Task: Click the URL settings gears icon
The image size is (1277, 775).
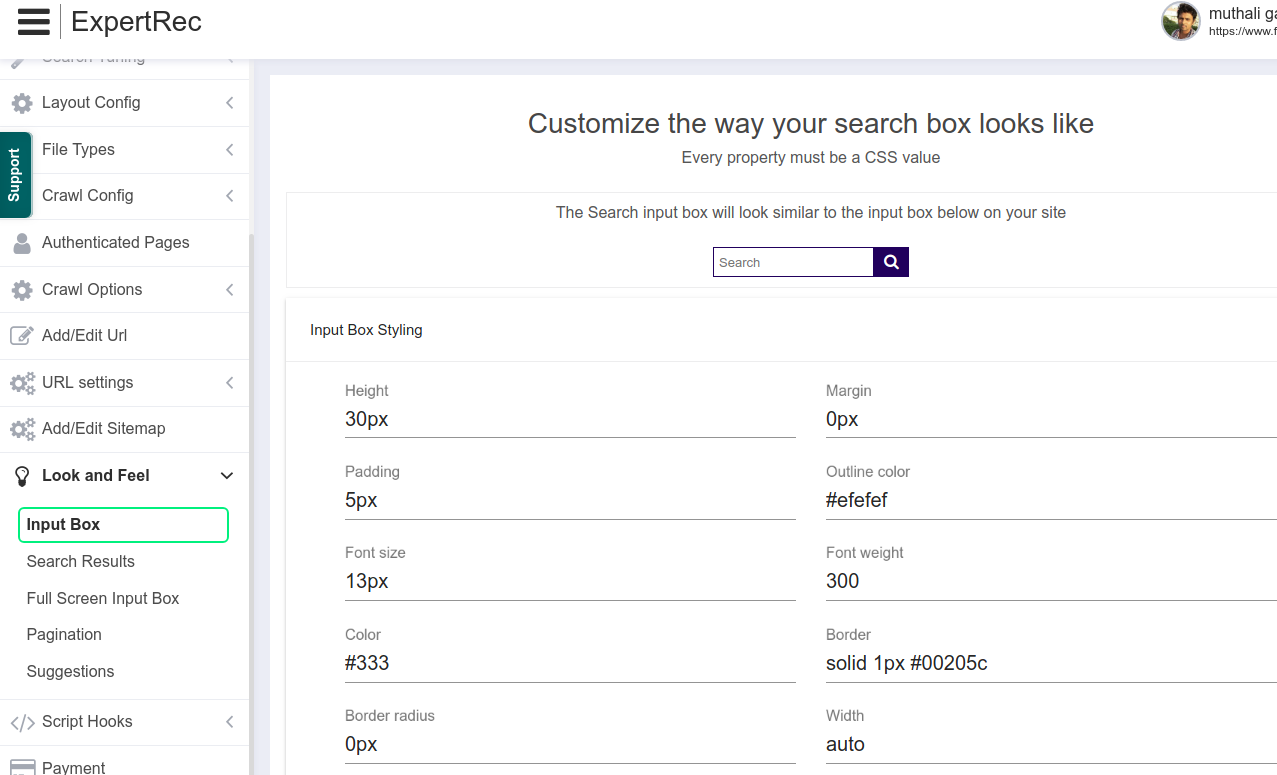Action: click(21, 383)
